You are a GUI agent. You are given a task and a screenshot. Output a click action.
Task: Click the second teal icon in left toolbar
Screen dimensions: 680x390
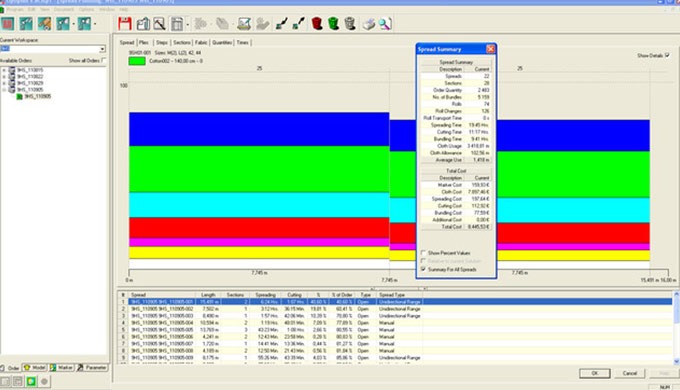point(26,23)
